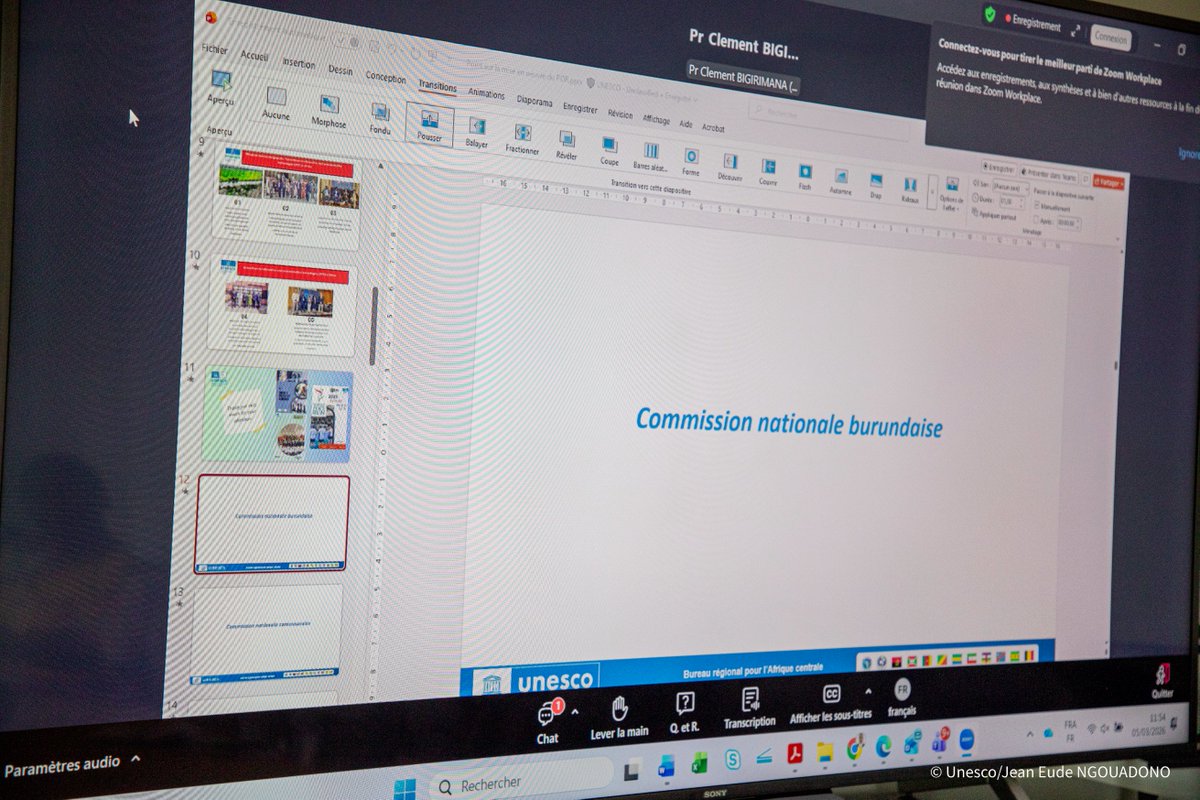Leave meeting with Quitter
The image size is (1200, 800).
point(1162,681)
